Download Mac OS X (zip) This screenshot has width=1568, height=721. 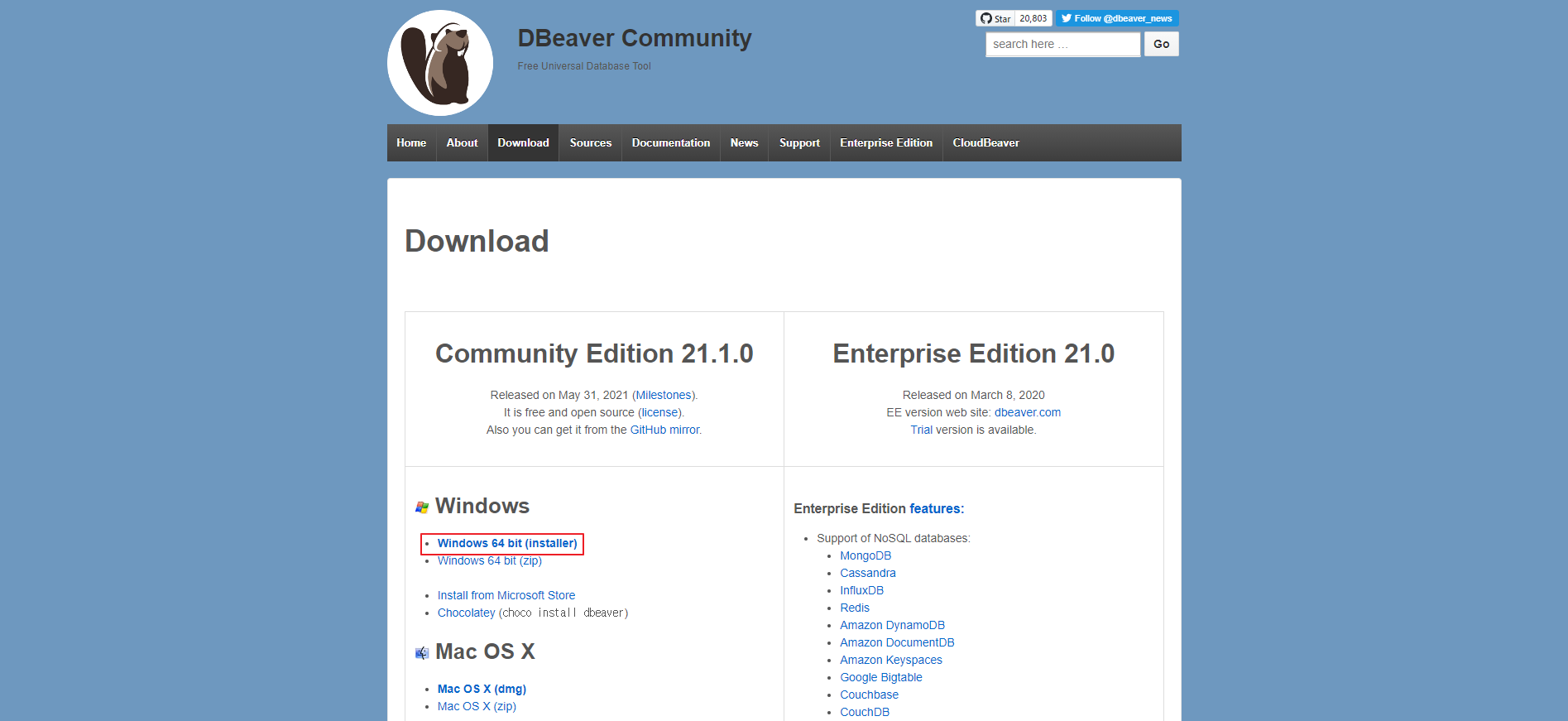tap(477, 706)
